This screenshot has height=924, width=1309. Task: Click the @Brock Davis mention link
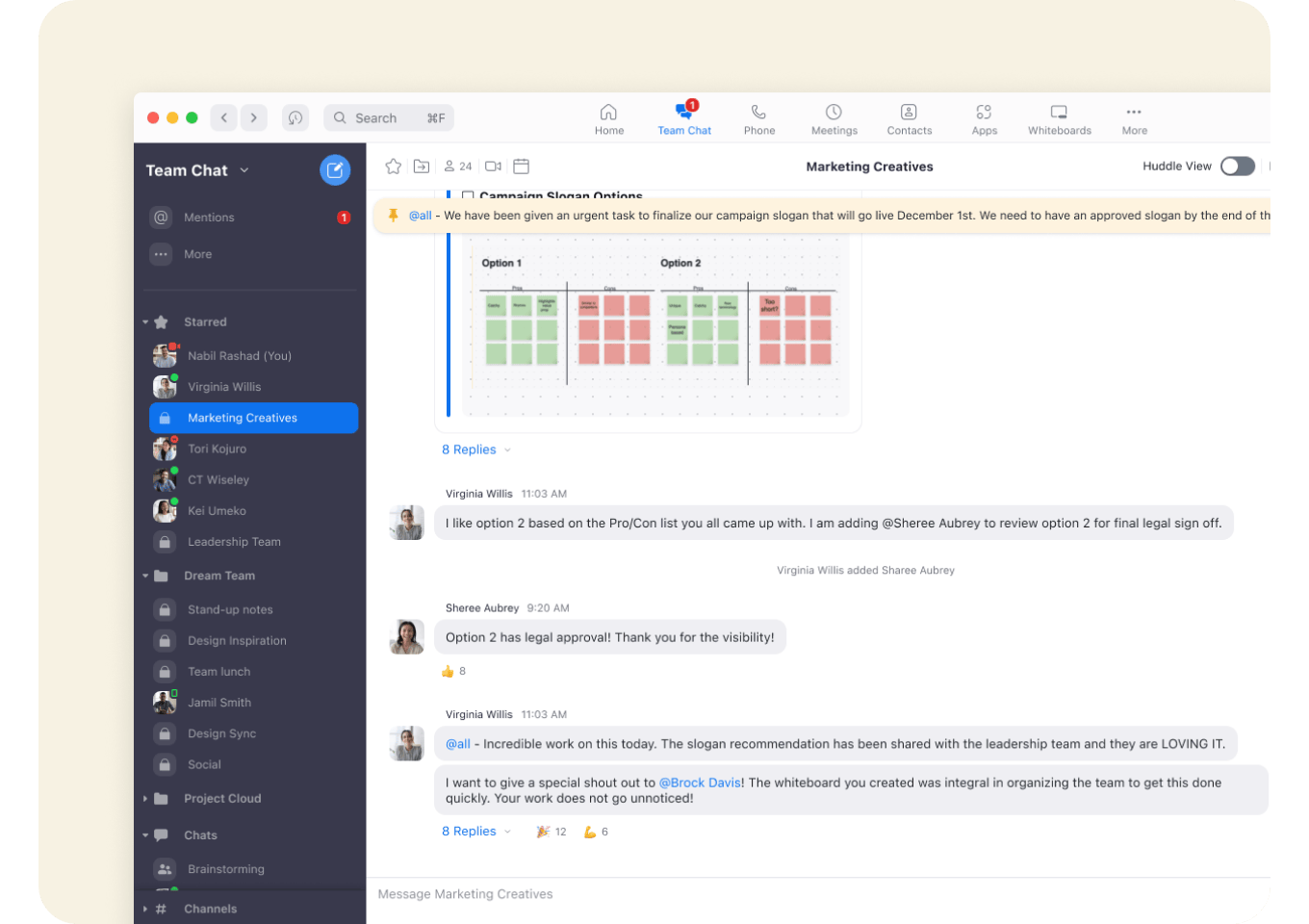pos(700,783)
